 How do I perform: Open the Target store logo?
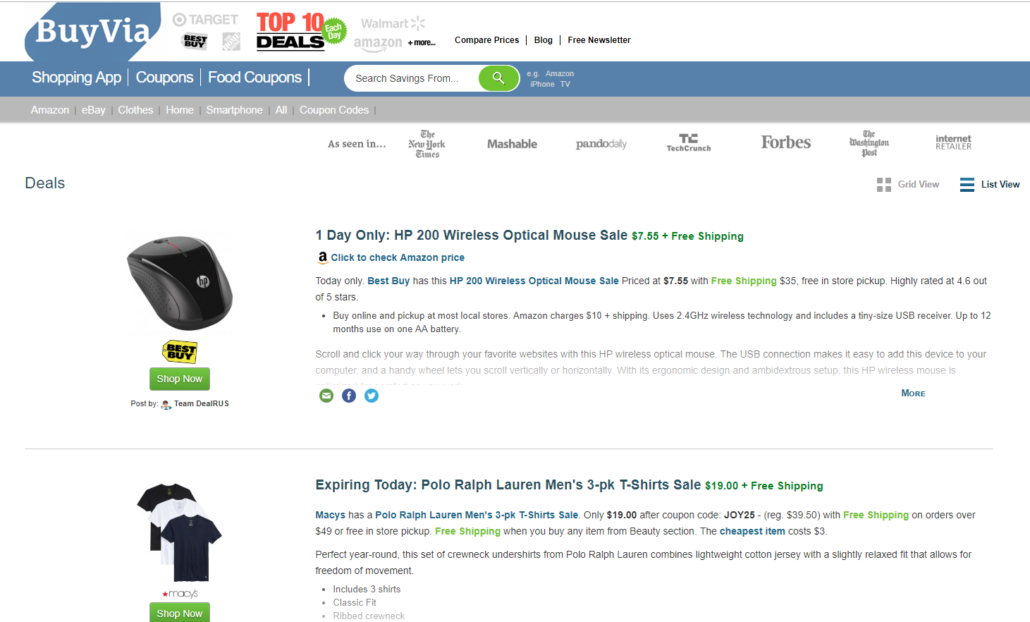click(x=205, y=20)
